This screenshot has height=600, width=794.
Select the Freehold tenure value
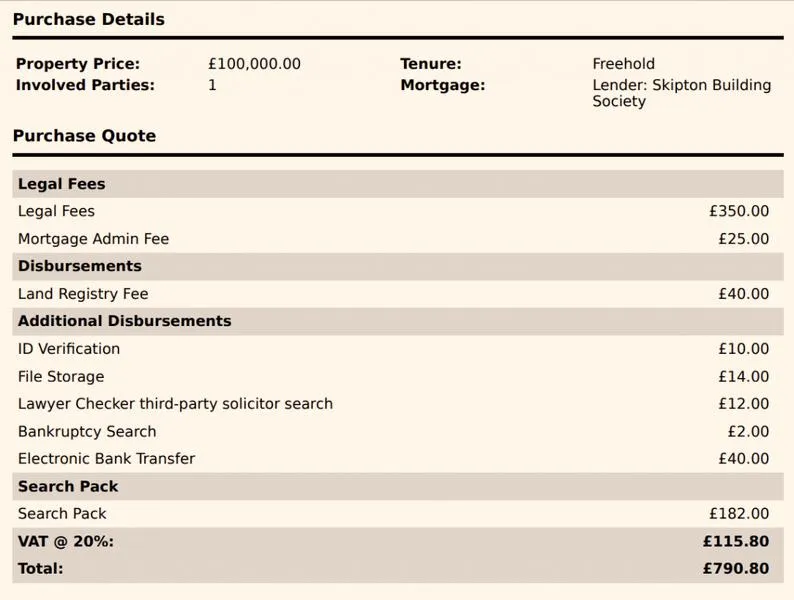(x=623, y=64)
